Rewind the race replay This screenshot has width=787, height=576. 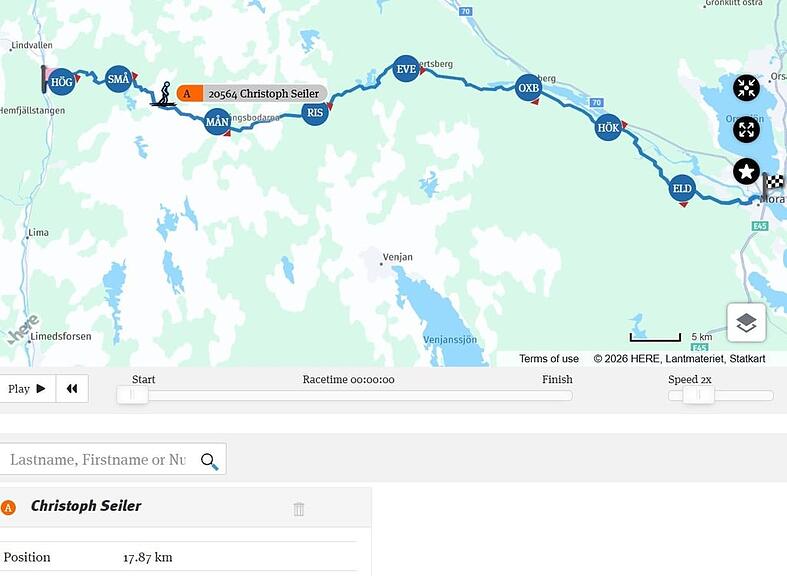point(72,388)
